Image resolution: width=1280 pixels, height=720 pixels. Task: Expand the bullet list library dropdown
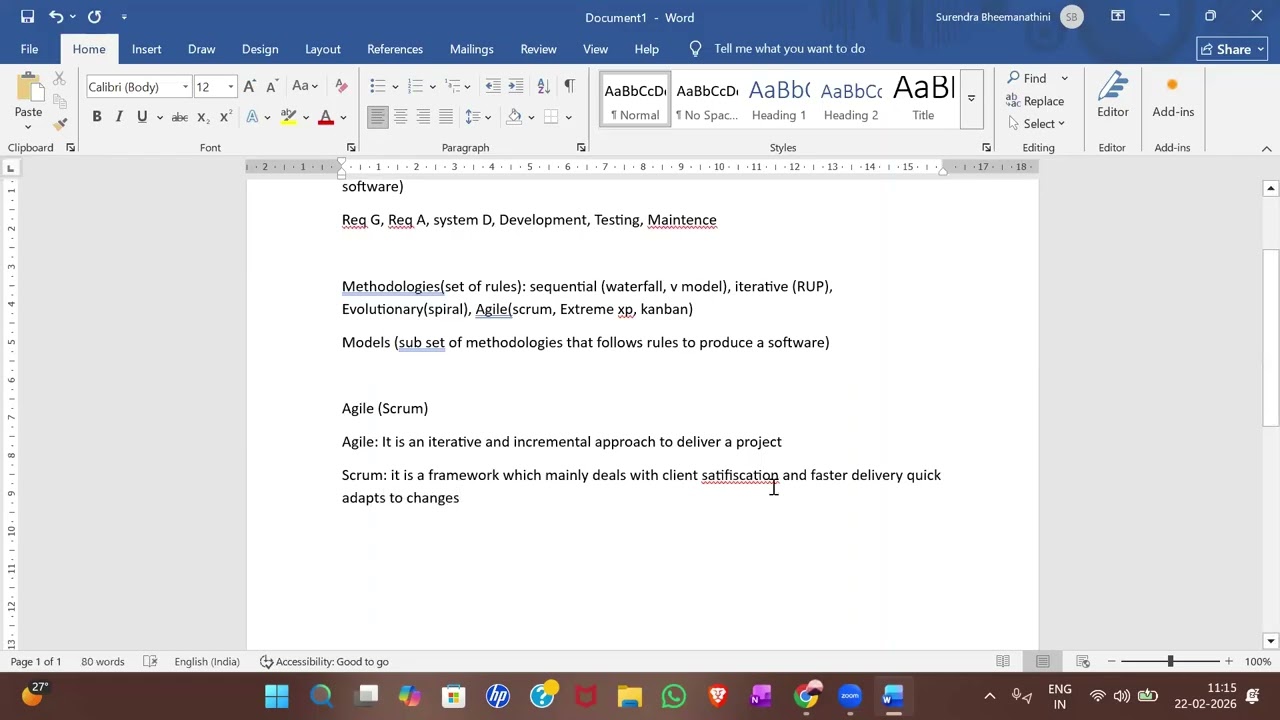(x=395, y=87)
